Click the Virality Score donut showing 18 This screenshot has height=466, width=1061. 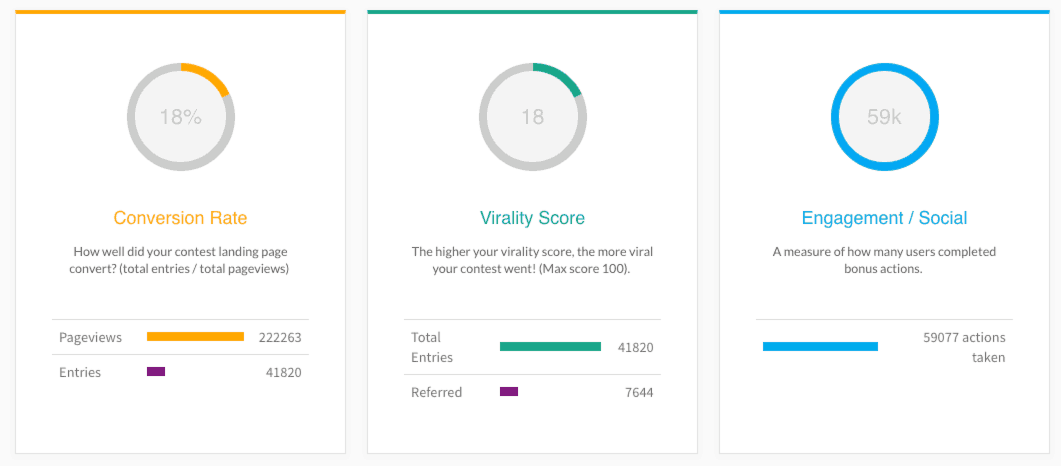point(532,117)
